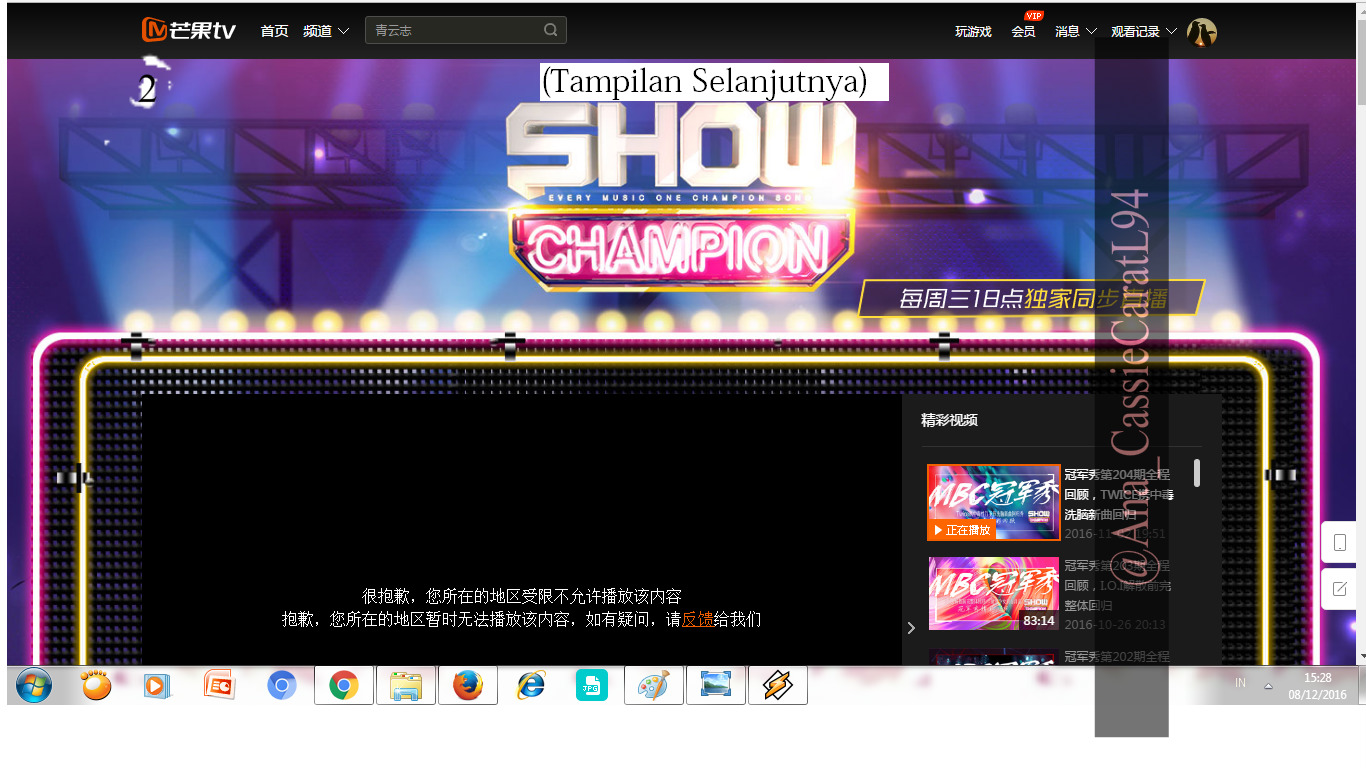Switch to Firefox taskbar window

[468, 685]
